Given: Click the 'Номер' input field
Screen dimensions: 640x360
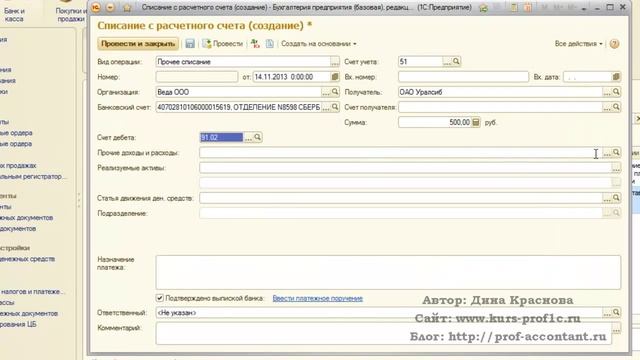Looking at the screenshot, I should click(x=197, y=77).
